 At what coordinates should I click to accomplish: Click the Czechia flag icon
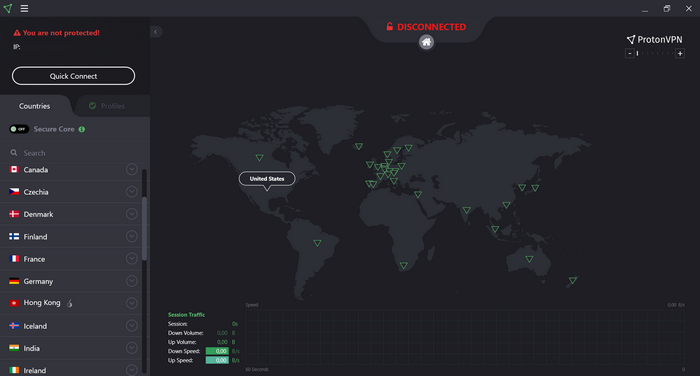[14, 192]
